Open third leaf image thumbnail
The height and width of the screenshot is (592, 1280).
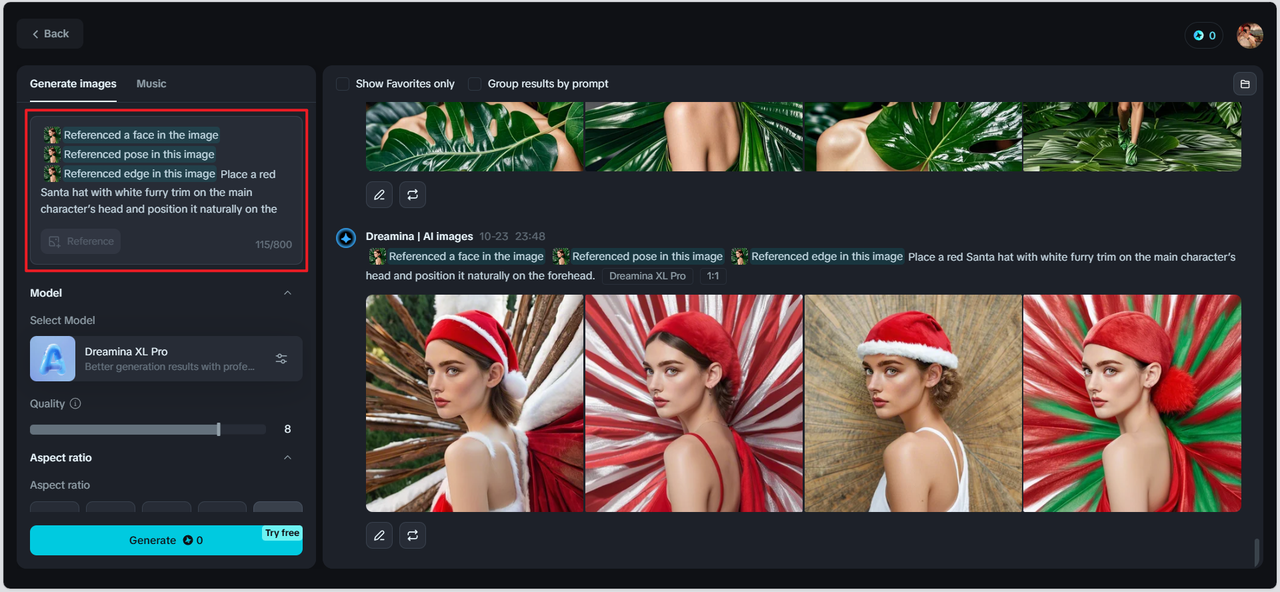point(913,136)
